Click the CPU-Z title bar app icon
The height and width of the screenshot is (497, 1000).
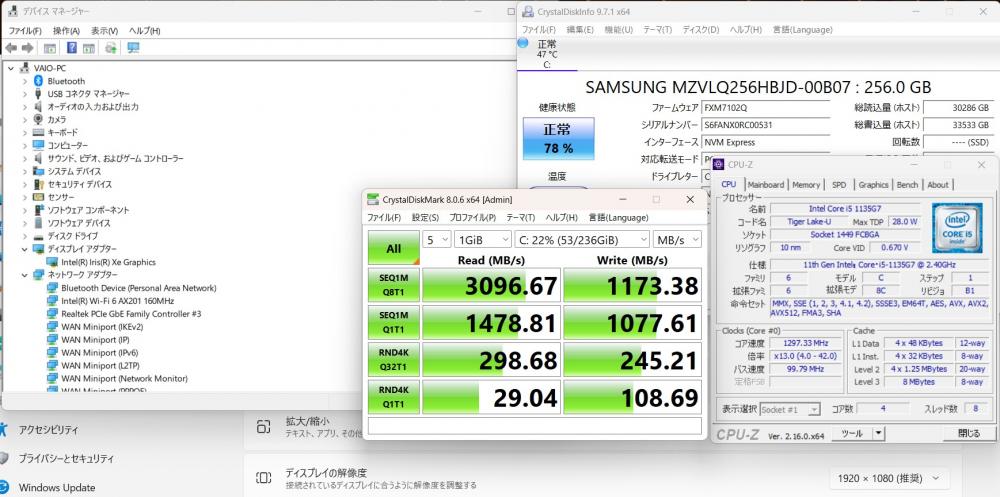717,165
